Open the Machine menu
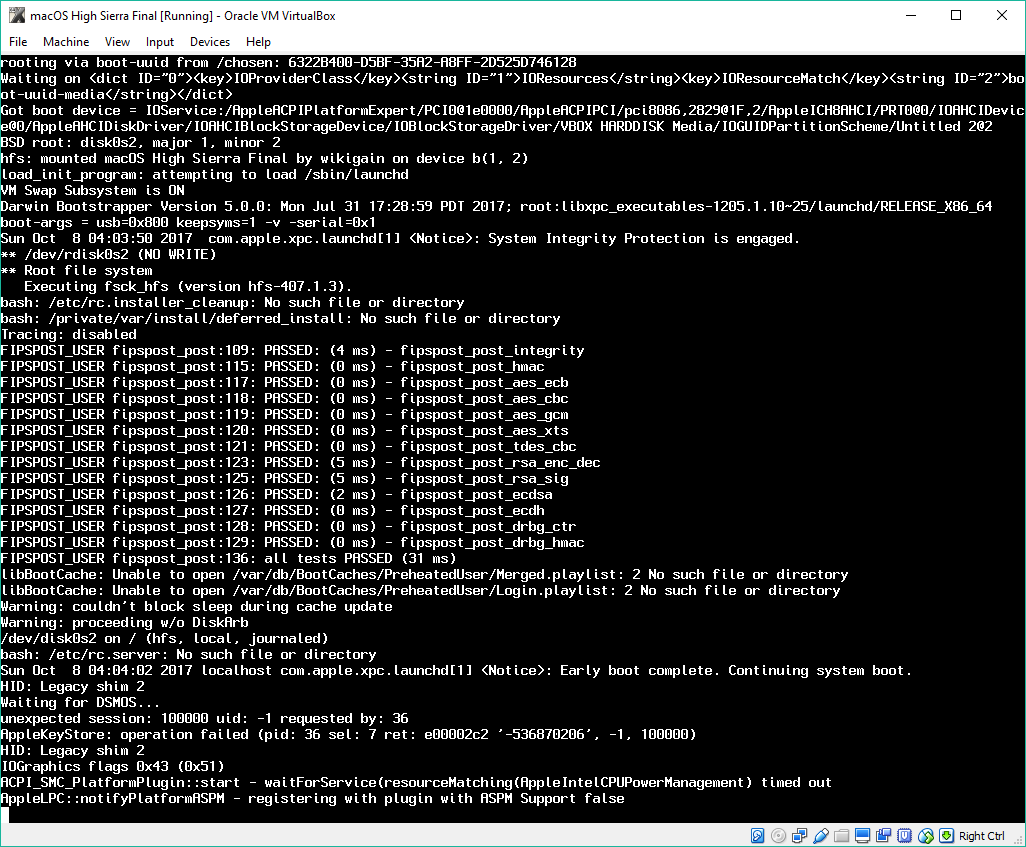This screenshot has width=1026, height=847. pyautogui.click(x=66, y=42)
